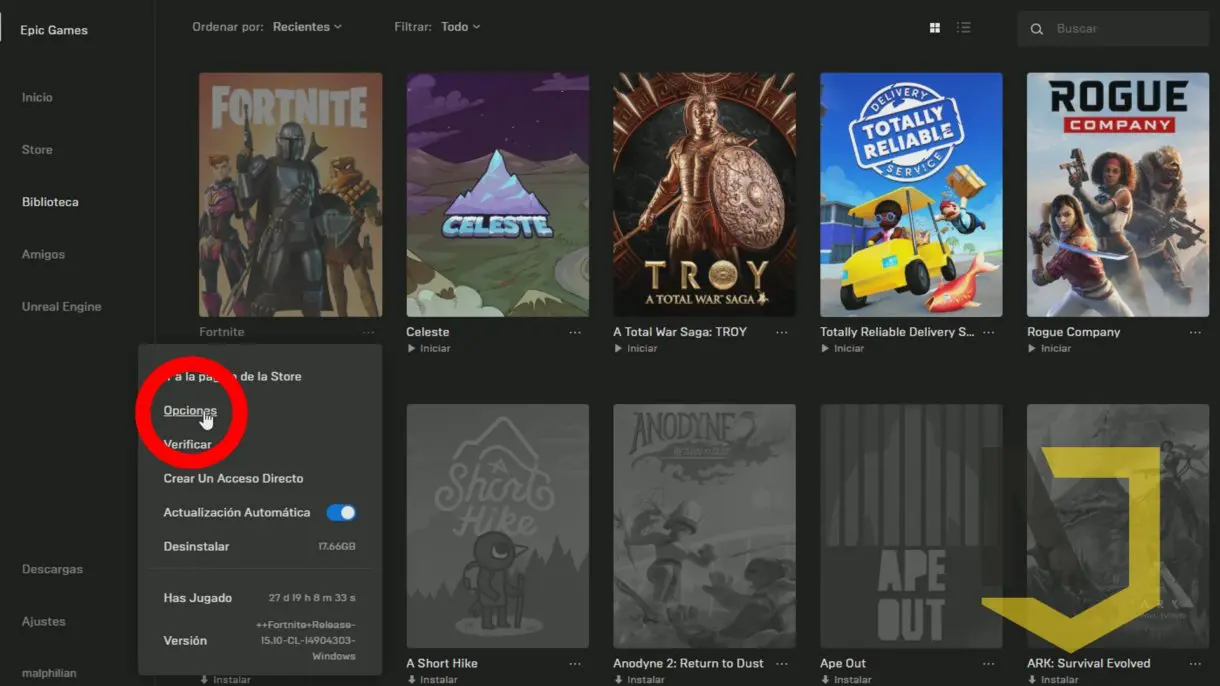Click the download icon under Anodyne 2
This screenshot has height=686, width=1220.
tap(618, 680)
